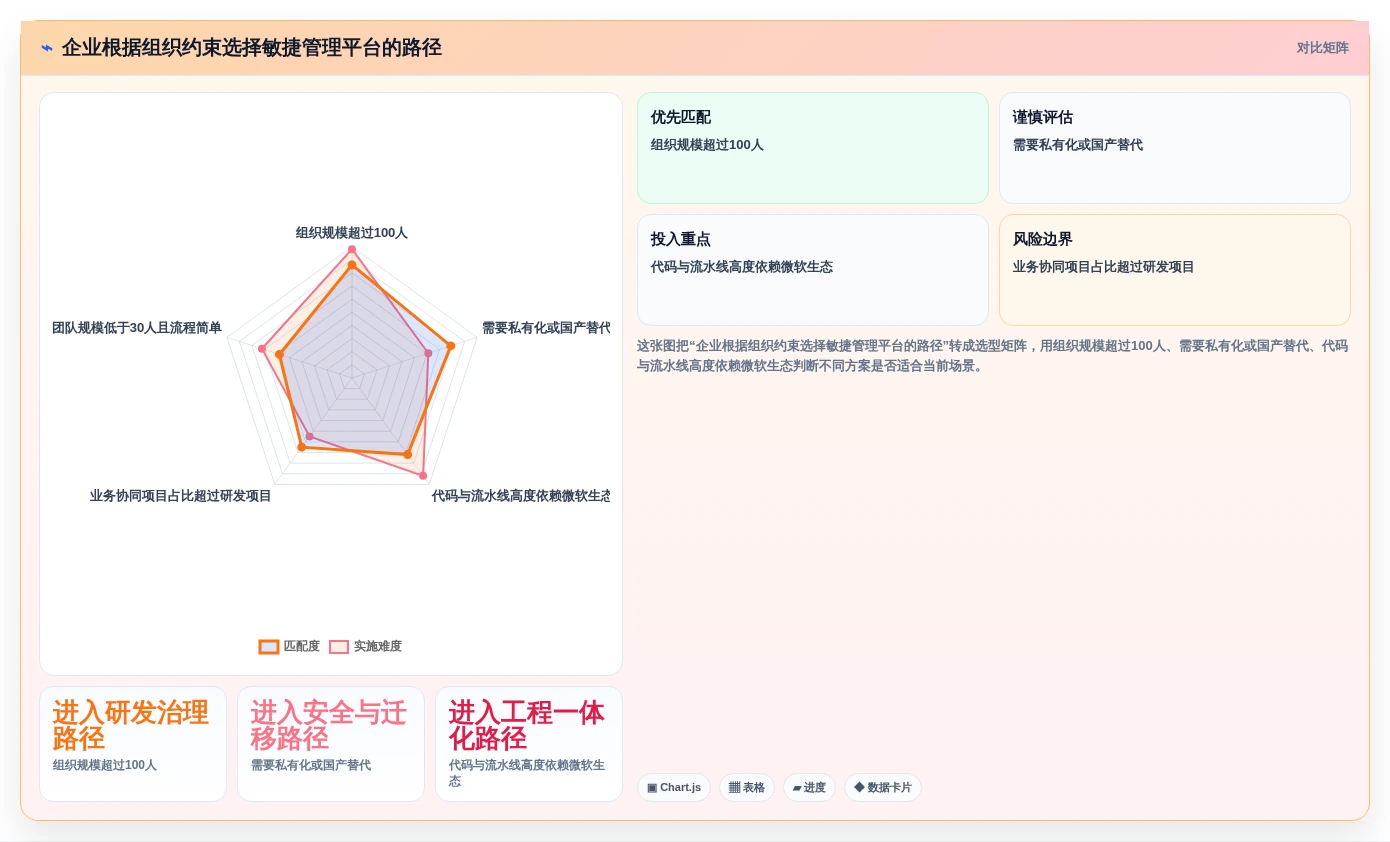Click subtitle 组织规模超过100人 under 进入研发治理路径

click(x=105, y=765)
